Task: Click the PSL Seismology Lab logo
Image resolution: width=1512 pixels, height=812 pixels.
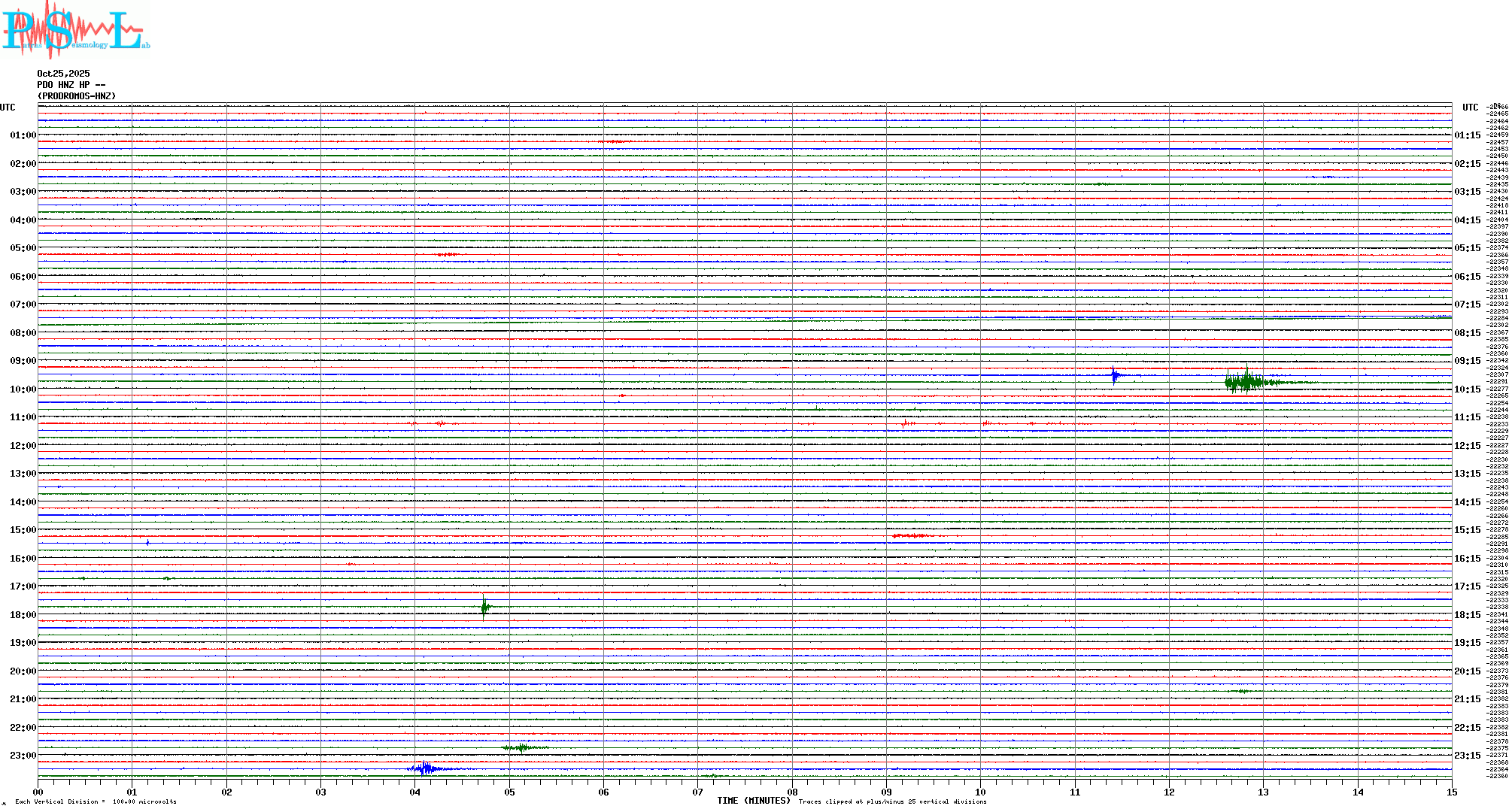Action: [75, 30]
